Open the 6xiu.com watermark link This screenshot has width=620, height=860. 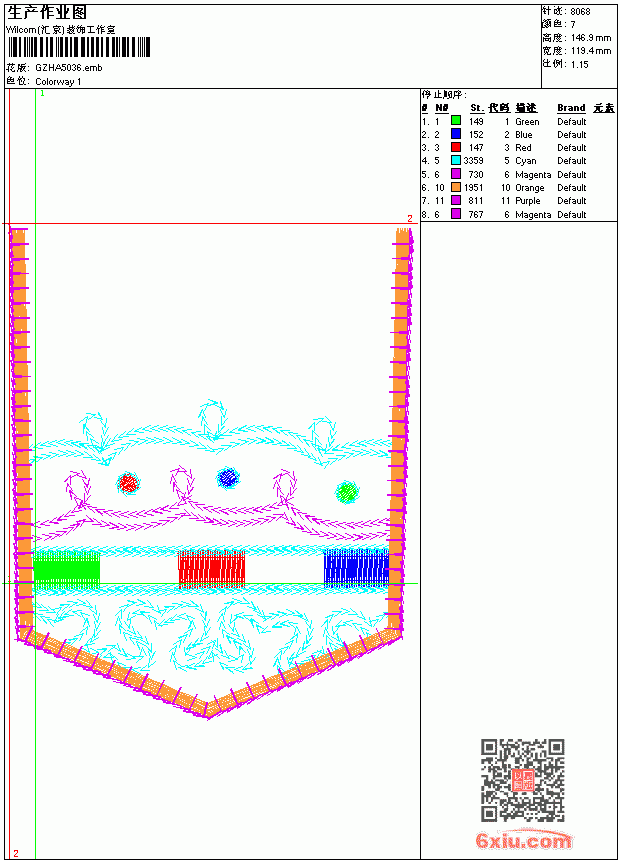click(524, 840)
